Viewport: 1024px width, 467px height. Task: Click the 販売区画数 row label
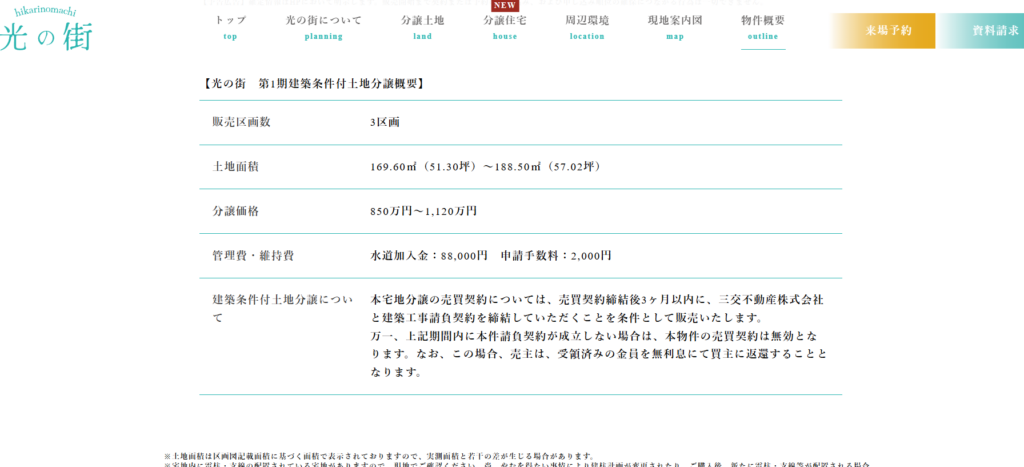(x=241, y=122)
